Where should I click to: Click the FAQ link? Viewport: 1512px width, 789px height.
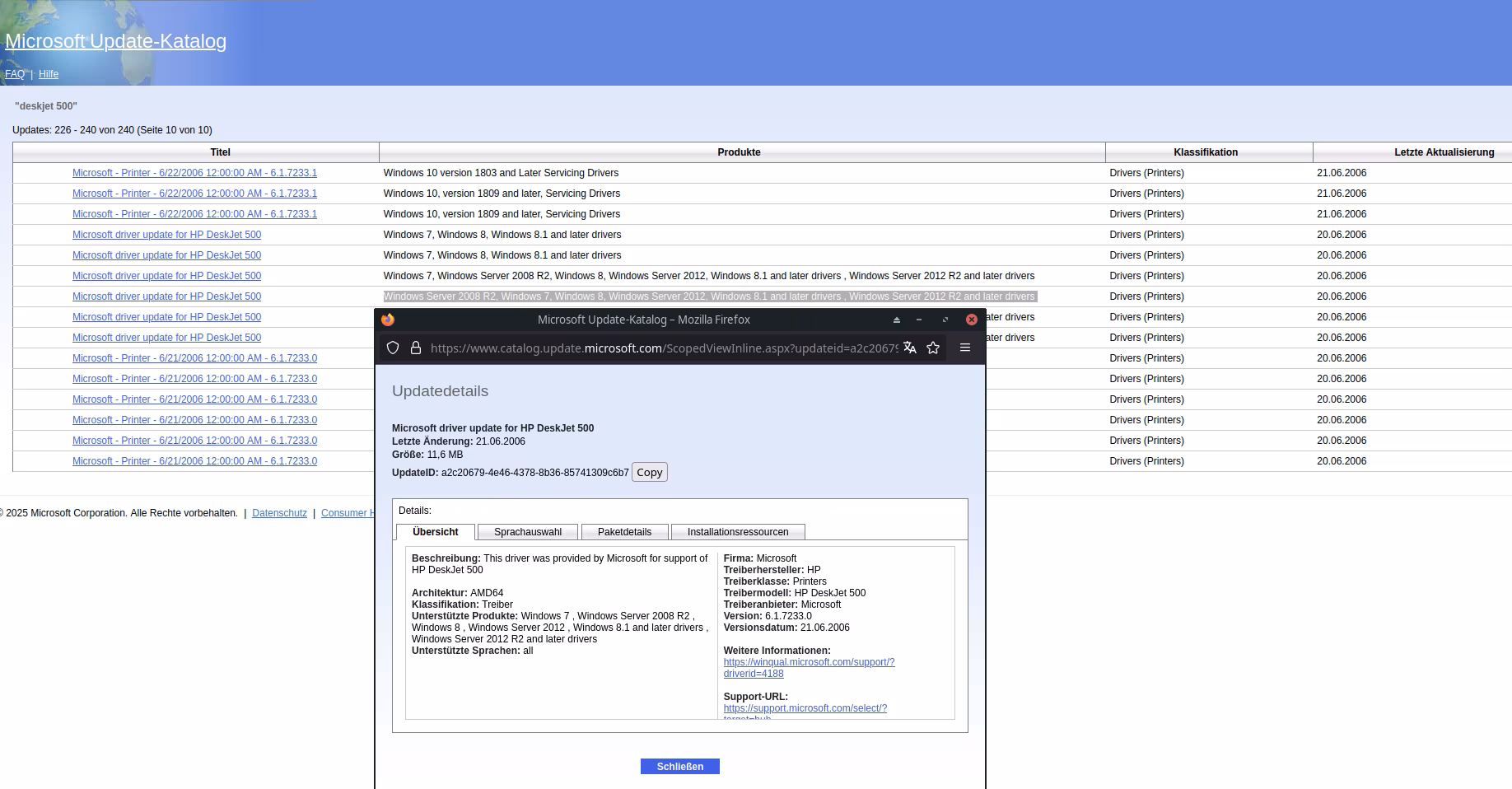15,74
